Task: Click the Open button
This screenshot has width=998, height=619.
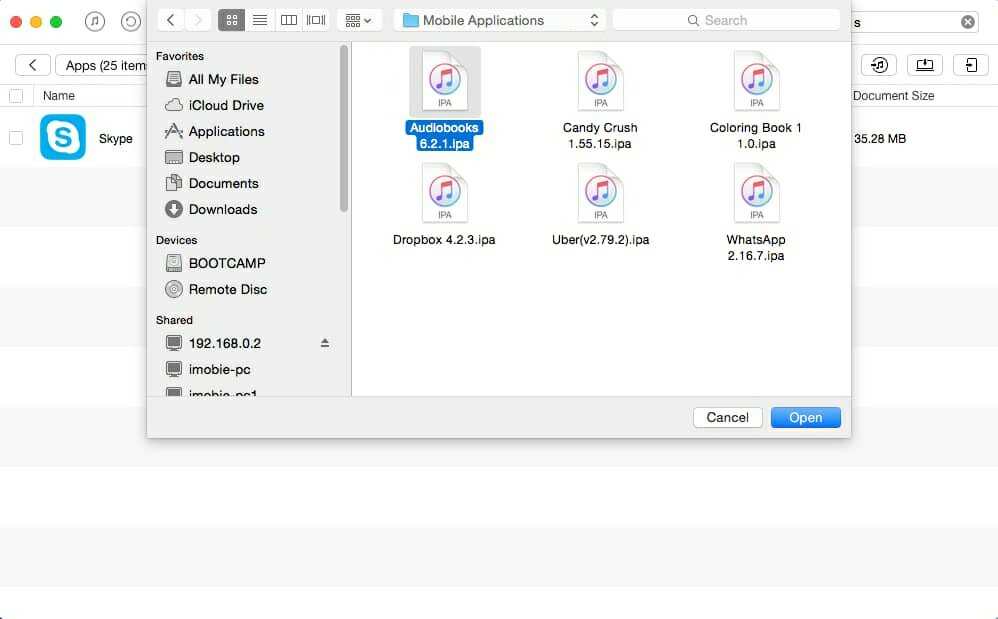Action: tap(806, 417)
